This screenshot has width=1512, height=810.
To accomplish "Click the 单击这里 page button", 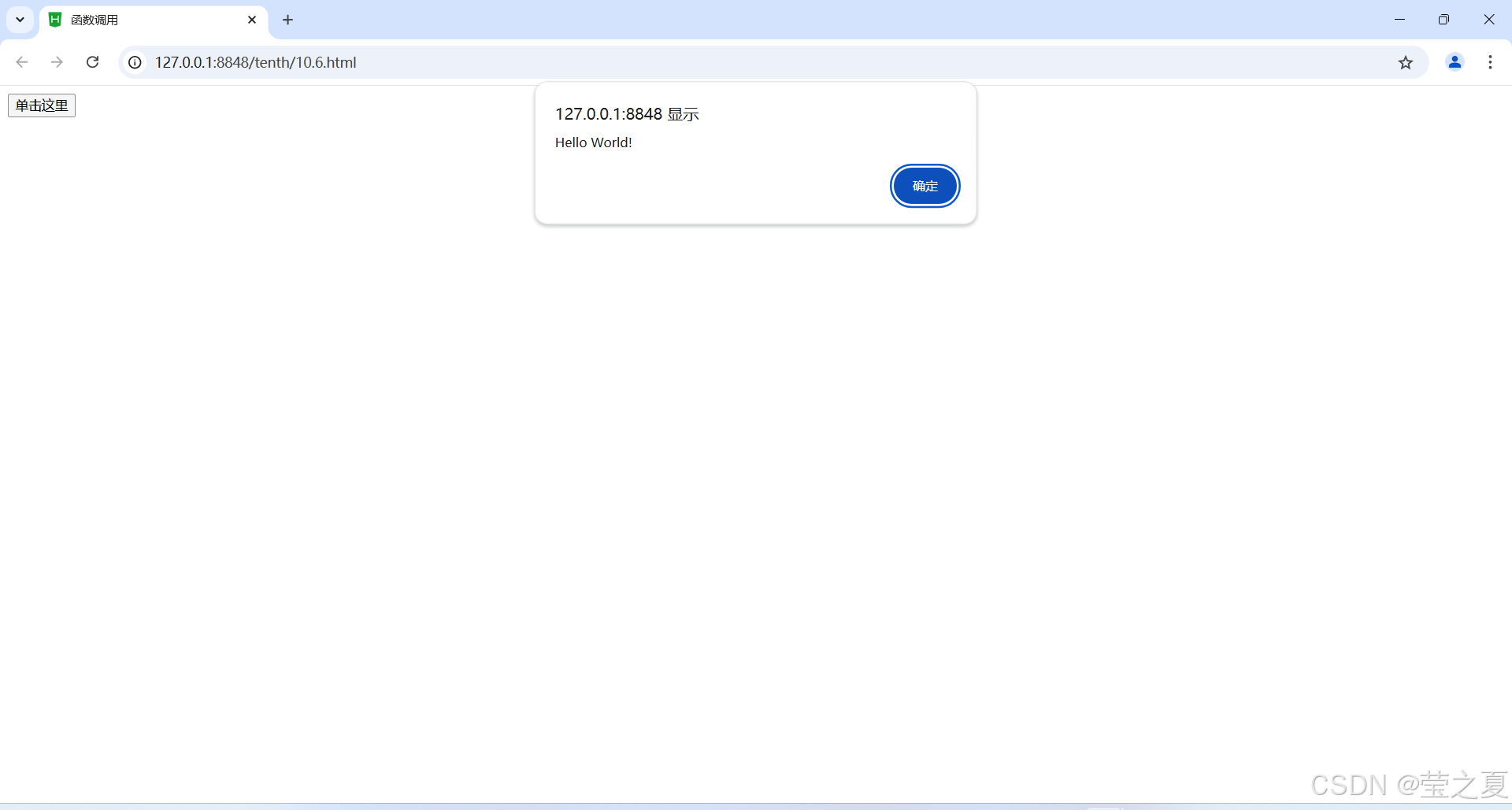I will click(42, 105).
